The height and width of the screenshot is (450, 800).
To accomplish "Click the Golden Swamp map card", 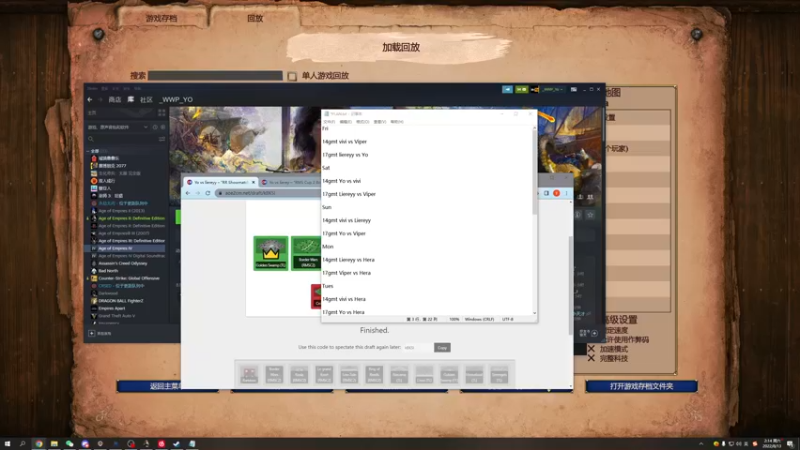I will (271, 253).
